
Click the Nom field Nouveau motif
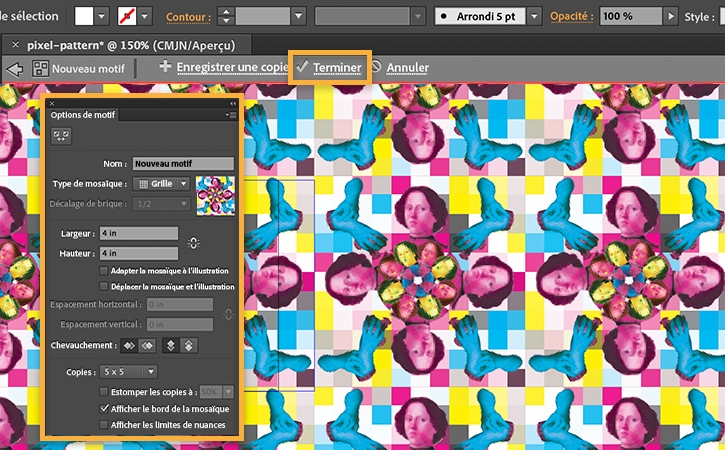183,164
